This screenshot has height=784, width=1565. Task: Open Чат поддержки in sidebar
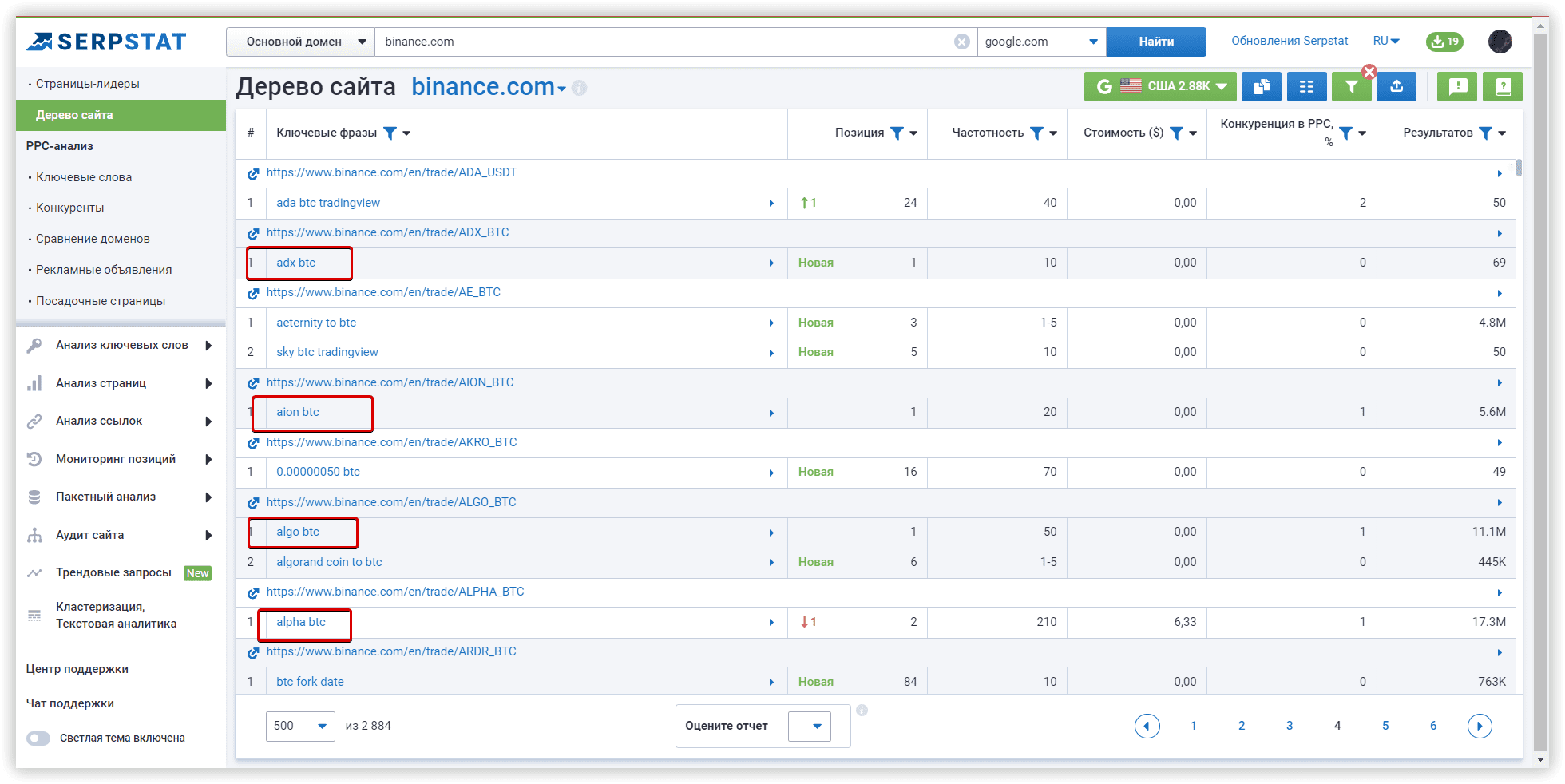pyautogui.click(x=69, y=703)
